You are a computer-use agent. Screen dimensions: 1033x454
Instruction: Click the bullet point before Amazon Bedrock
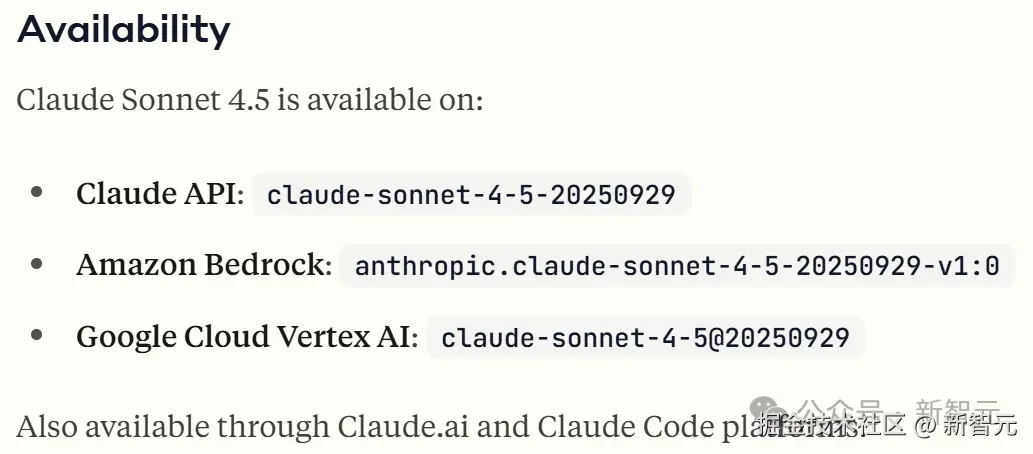[37, 264]
